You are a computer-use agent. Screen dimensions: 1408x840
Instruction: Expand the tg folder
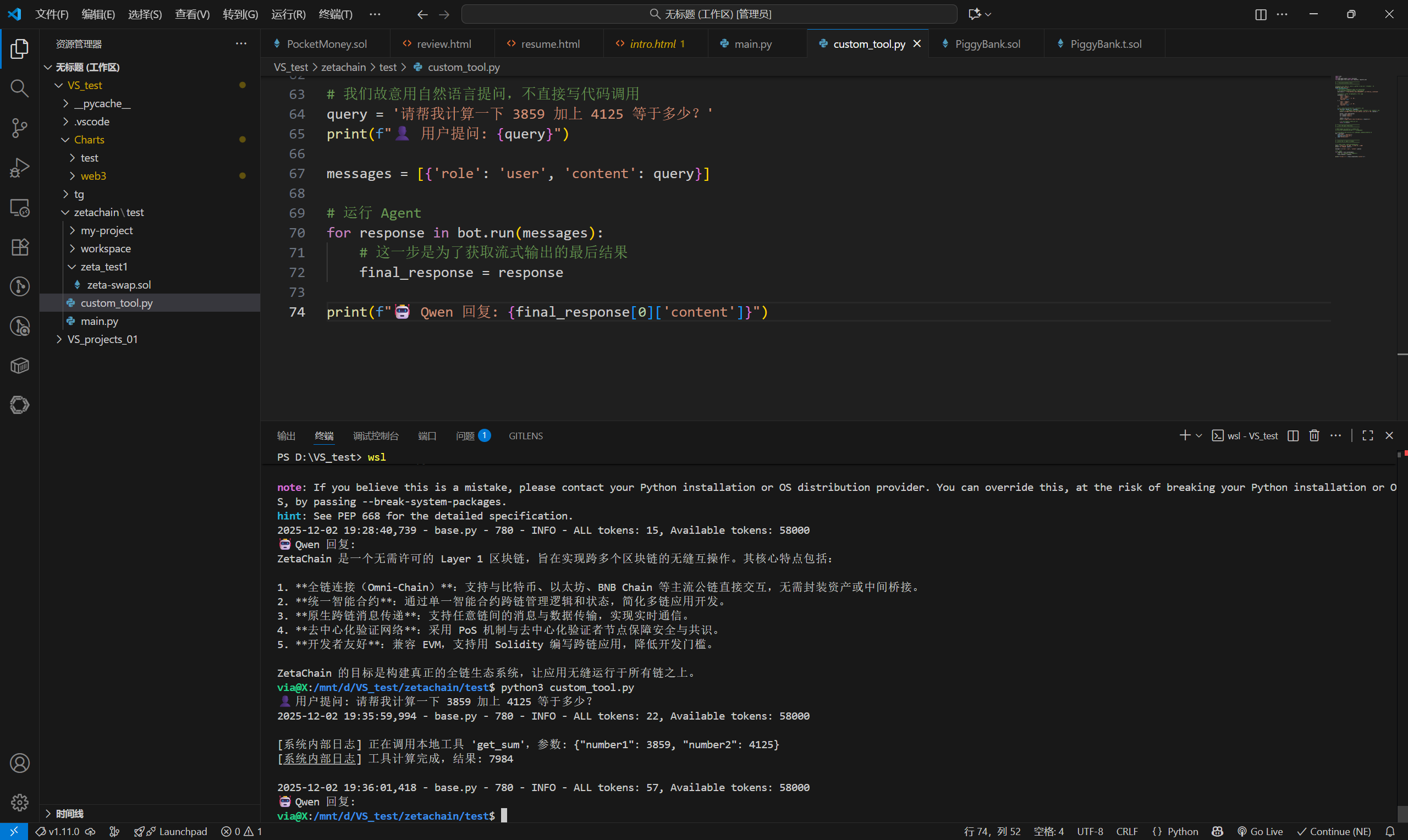(65, 194)
